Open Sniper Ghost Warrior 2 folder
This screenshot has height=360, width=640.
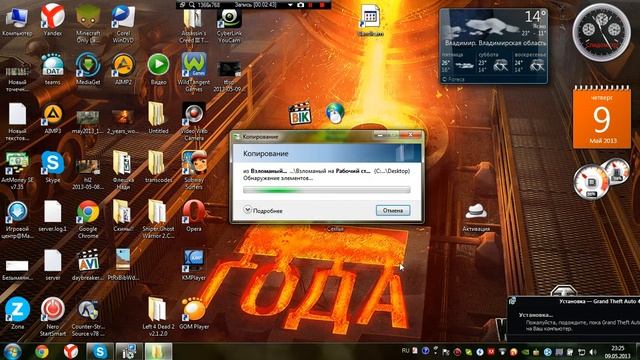click(157, 212)
